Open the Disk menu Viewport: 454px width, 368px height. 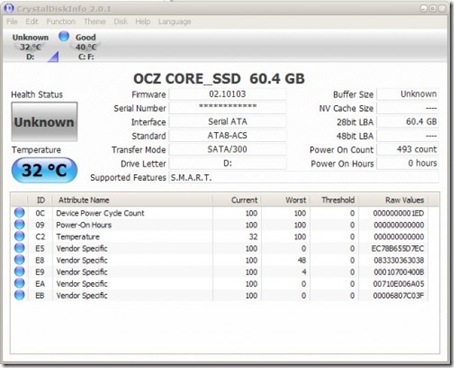click(121, 22)
